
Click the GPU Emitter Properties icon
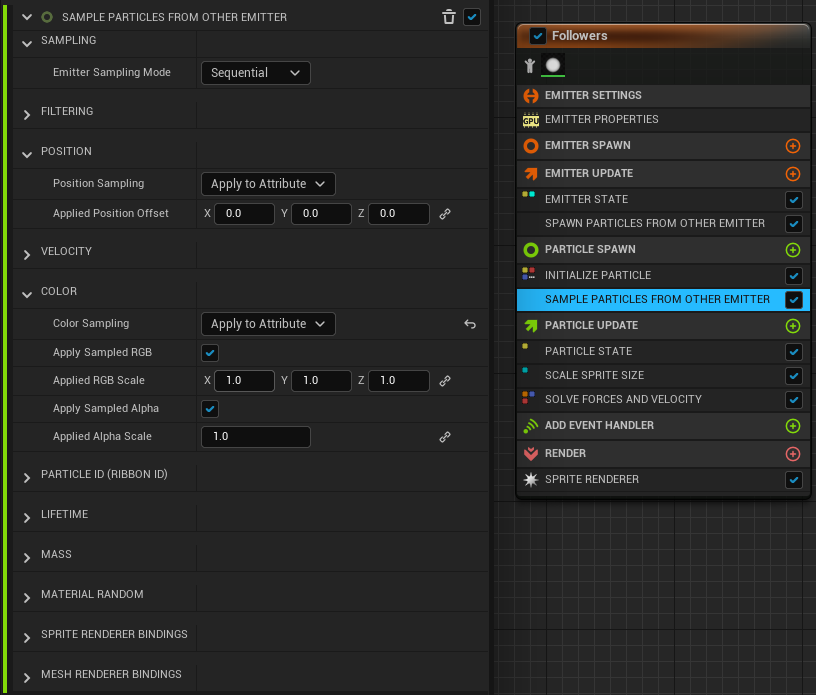pyautogui.click(x=530, y=119)
